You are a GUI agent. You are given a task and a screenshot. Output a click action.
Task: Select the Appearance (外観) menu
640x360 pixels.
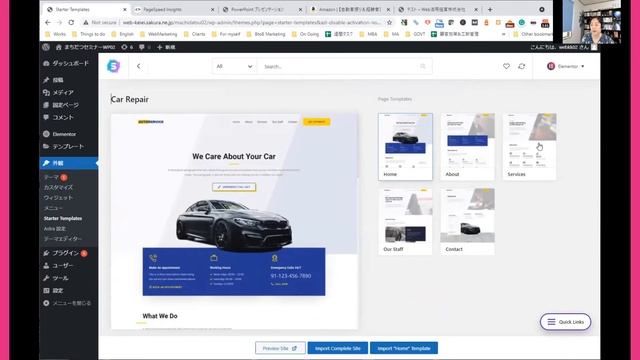click(x=69, y=163)
